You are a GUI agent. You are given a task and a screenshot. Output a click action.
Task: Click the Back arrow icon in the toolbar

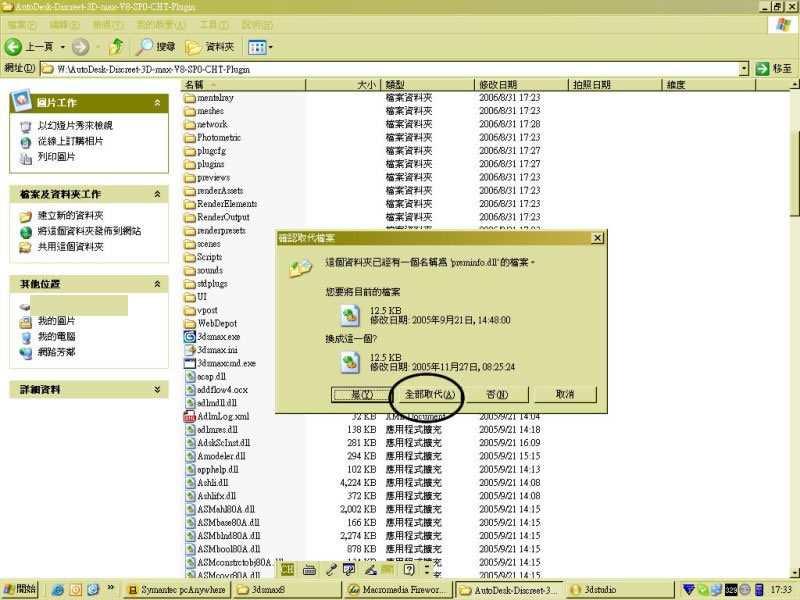click(x=13, y=47)
